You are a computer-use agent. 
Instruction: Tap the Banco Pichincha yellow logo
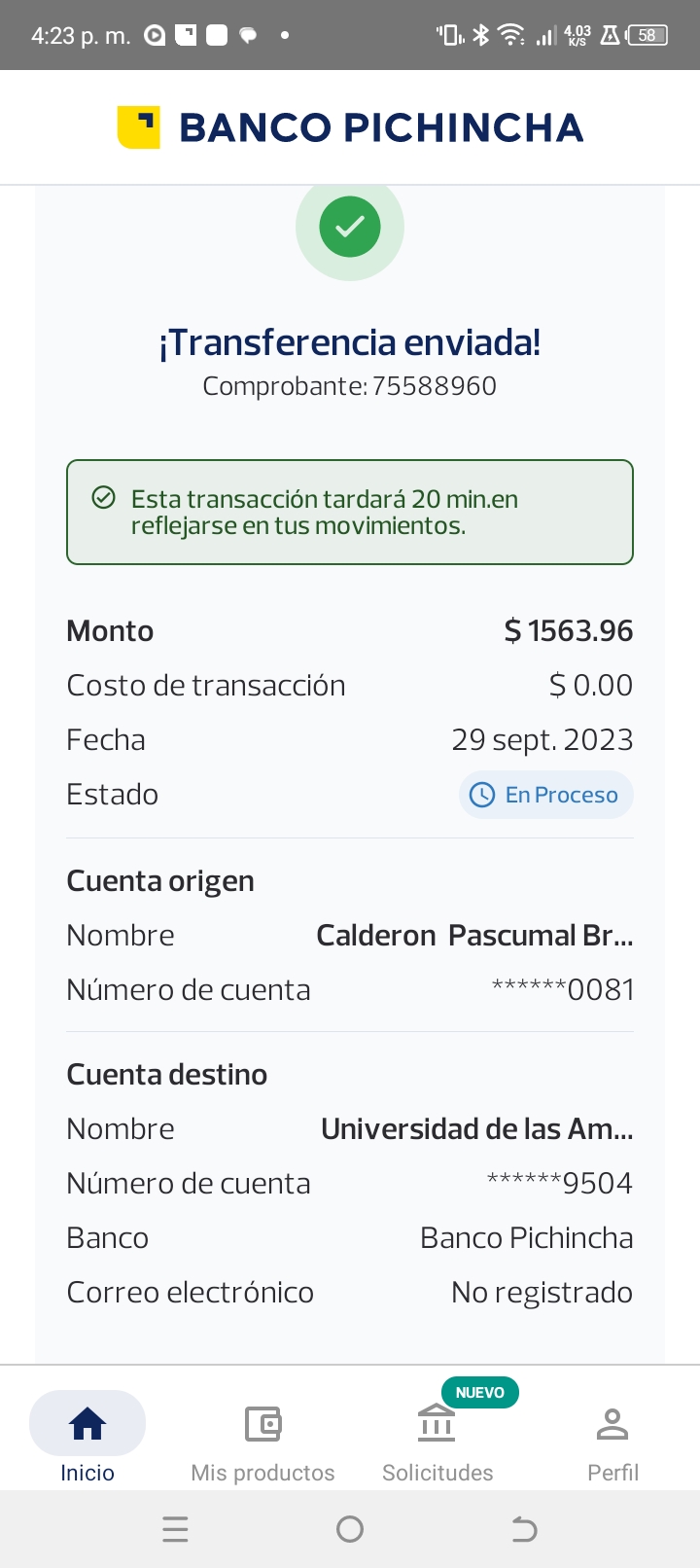pyautogui.click(x=138, y=127)
